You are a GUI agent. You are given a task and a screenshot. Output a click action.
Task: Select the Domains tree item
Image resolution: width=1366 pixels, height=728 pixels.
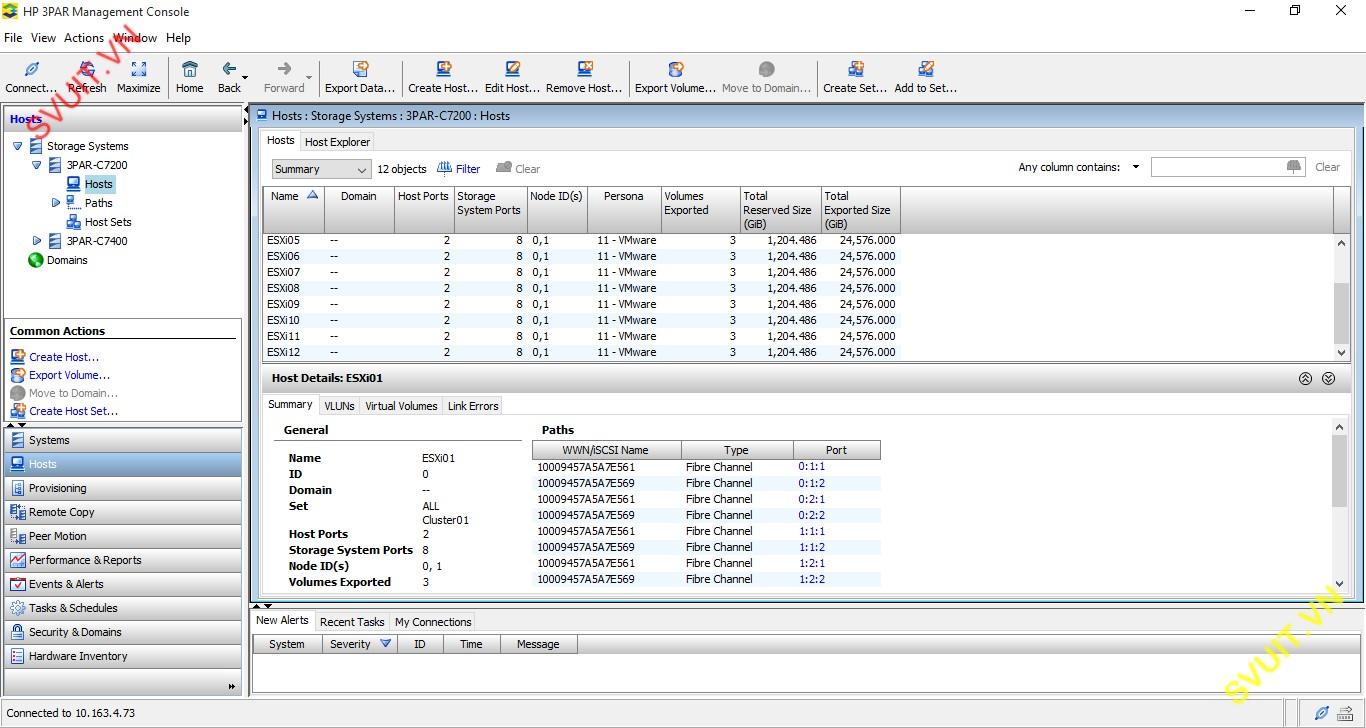coord(67,260)
